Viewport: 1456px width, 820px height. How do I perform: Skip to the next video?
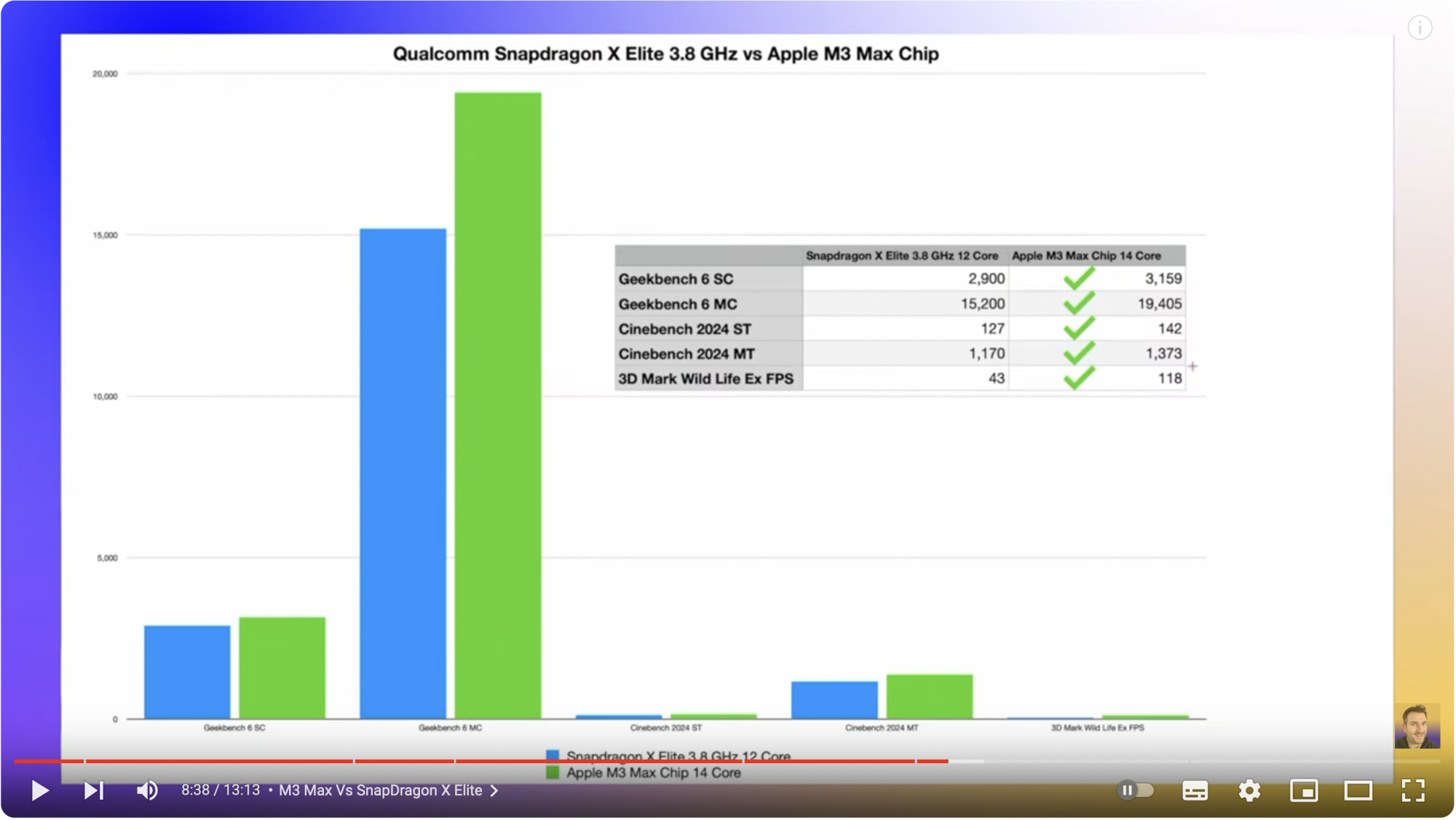(x=93, y=791)
